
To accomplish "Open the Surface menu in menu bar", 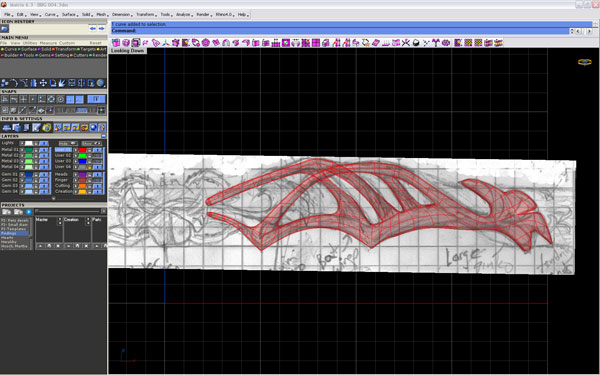I will click(x=69, y=15).
